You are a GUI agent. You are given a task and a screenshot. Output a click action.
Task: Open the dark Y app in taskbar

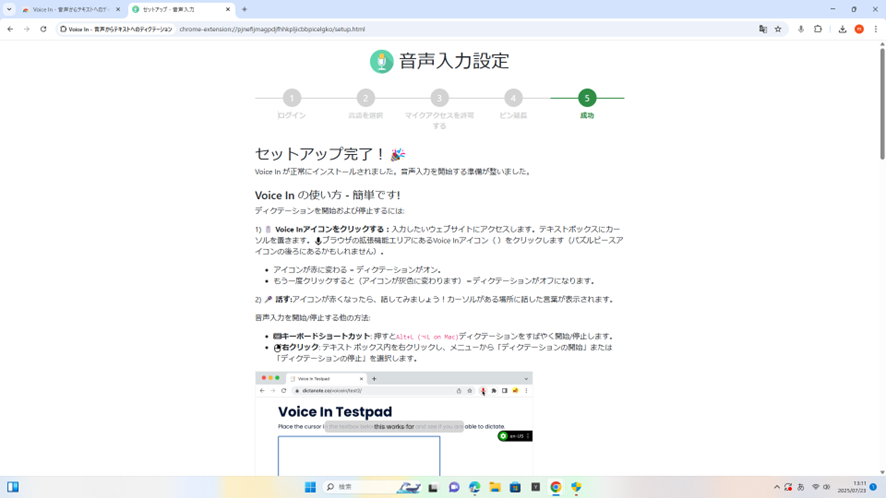click(x=536, y=487)
